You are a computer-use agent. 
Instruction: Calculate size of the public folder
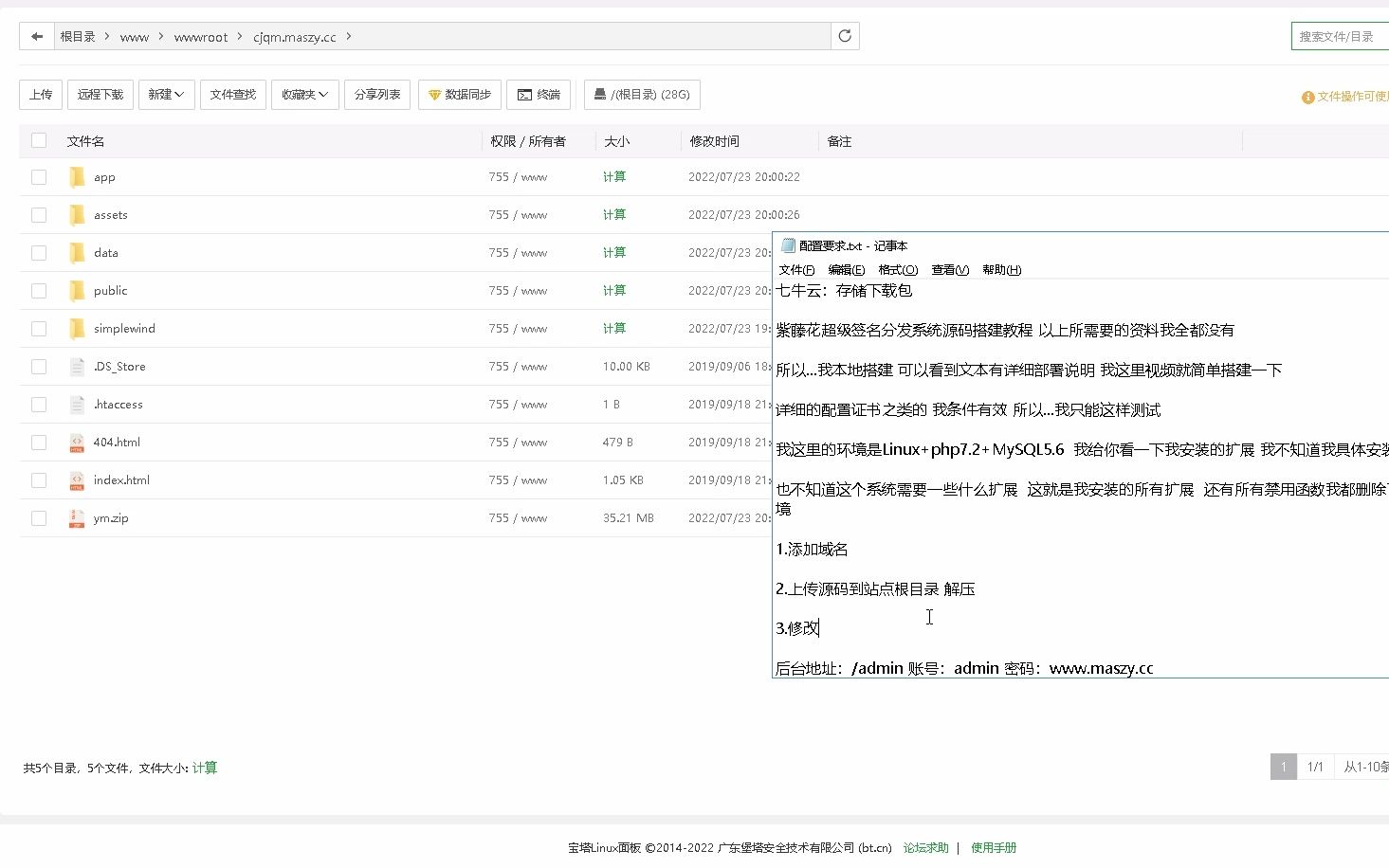tap(614, 291)
